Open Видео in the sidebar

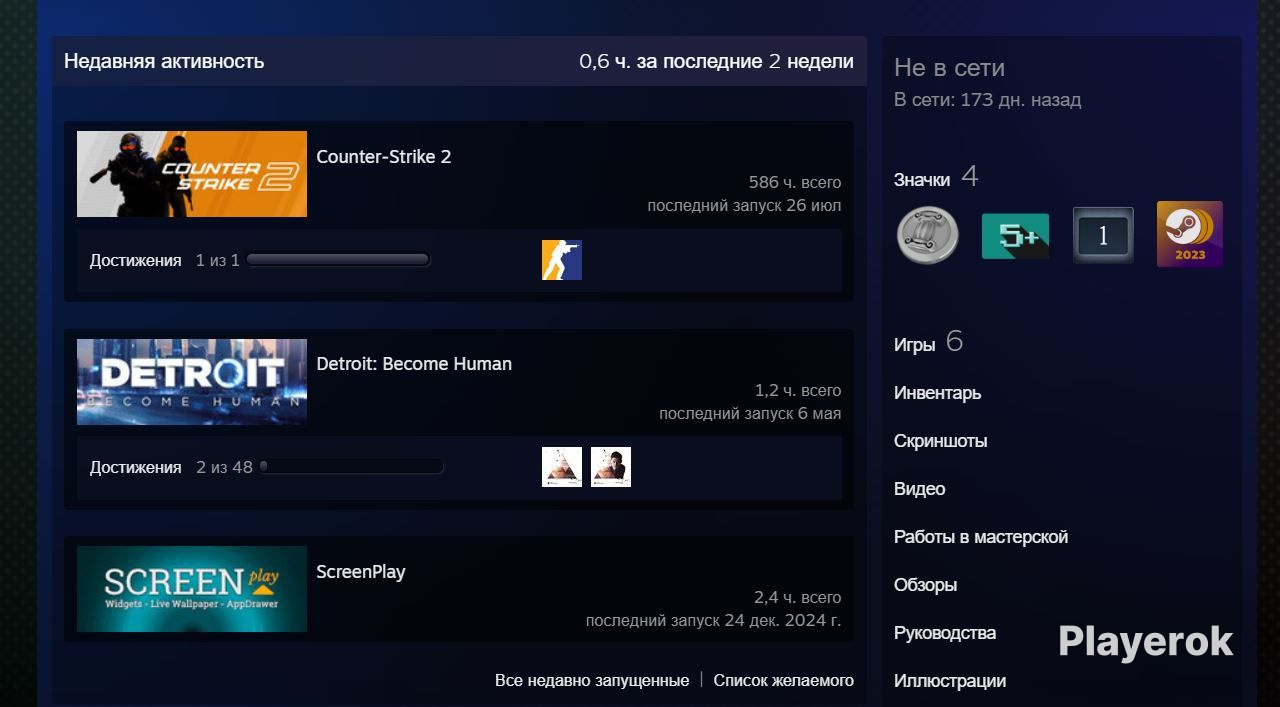coord(920,489)
